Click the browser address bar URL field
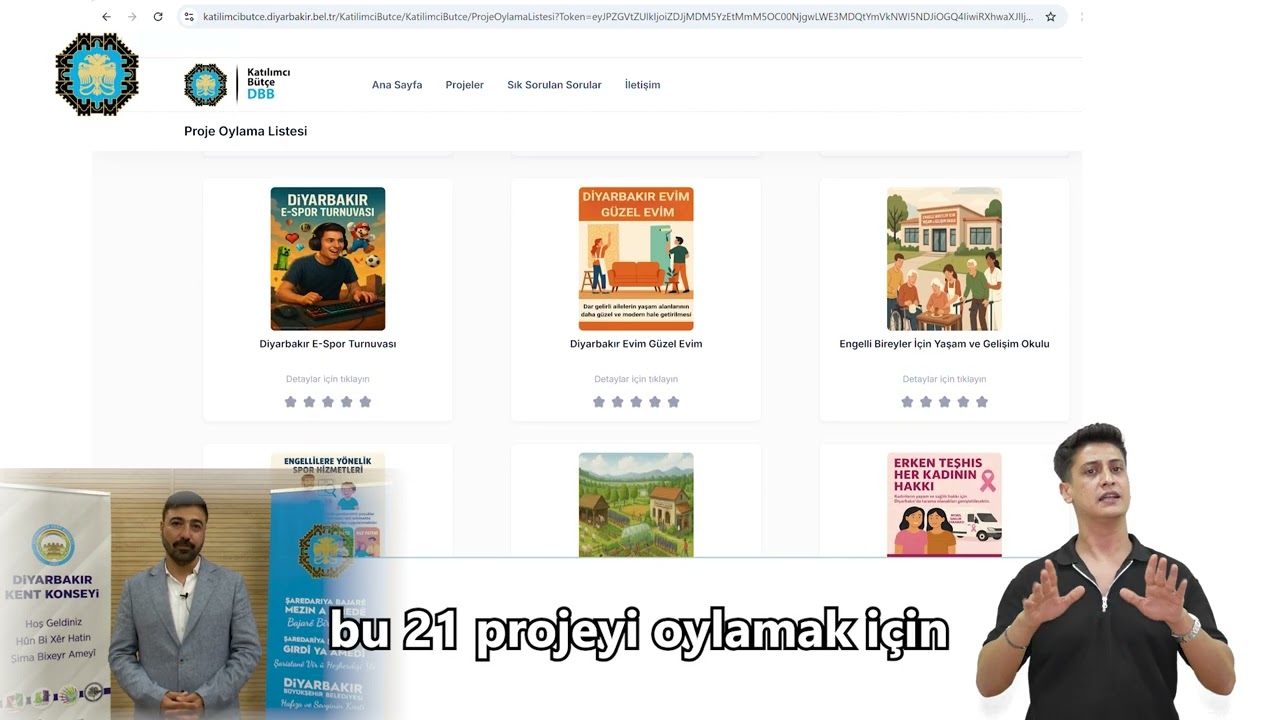The image size is (1280, 720). (x=500, y=16)
